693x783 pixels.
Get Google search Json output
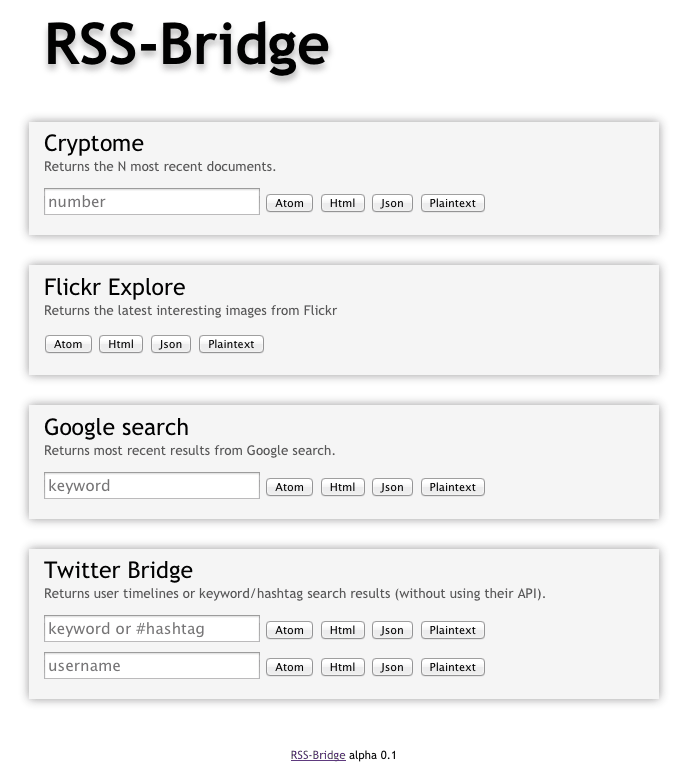coord(392,487)
